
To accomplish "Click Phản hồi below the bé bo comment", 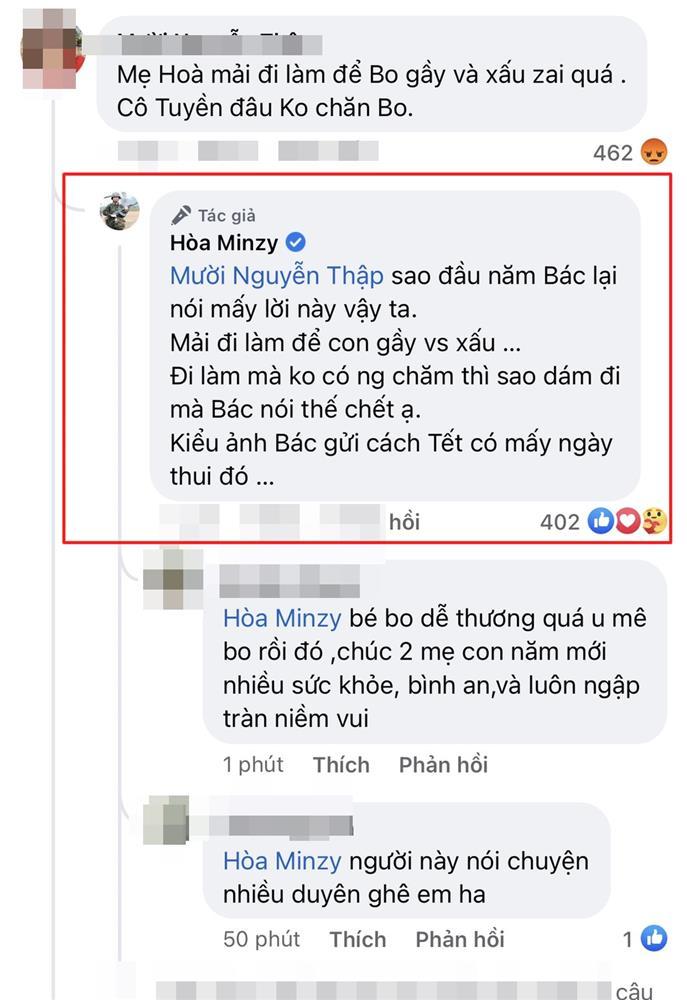I will pyautogui.click(x=443, y=764).
